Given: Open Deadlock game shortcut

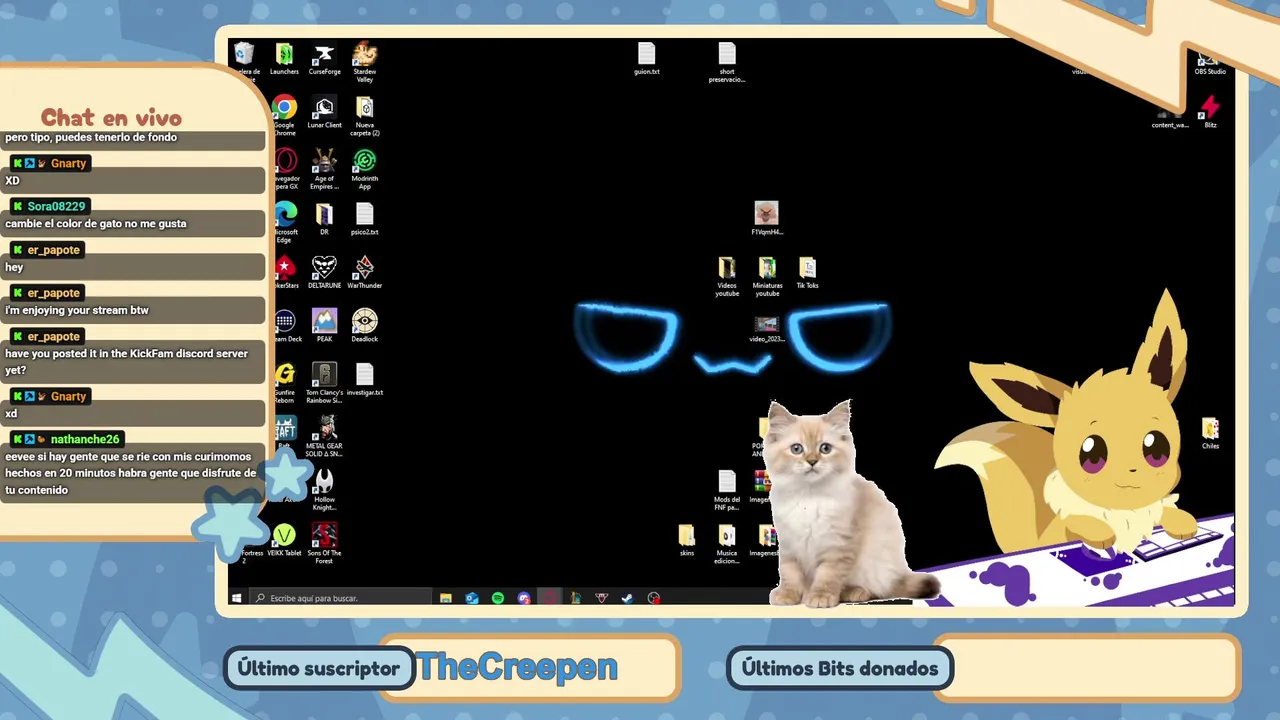Looking at the screenshot, I should click(x=365, y=326).
